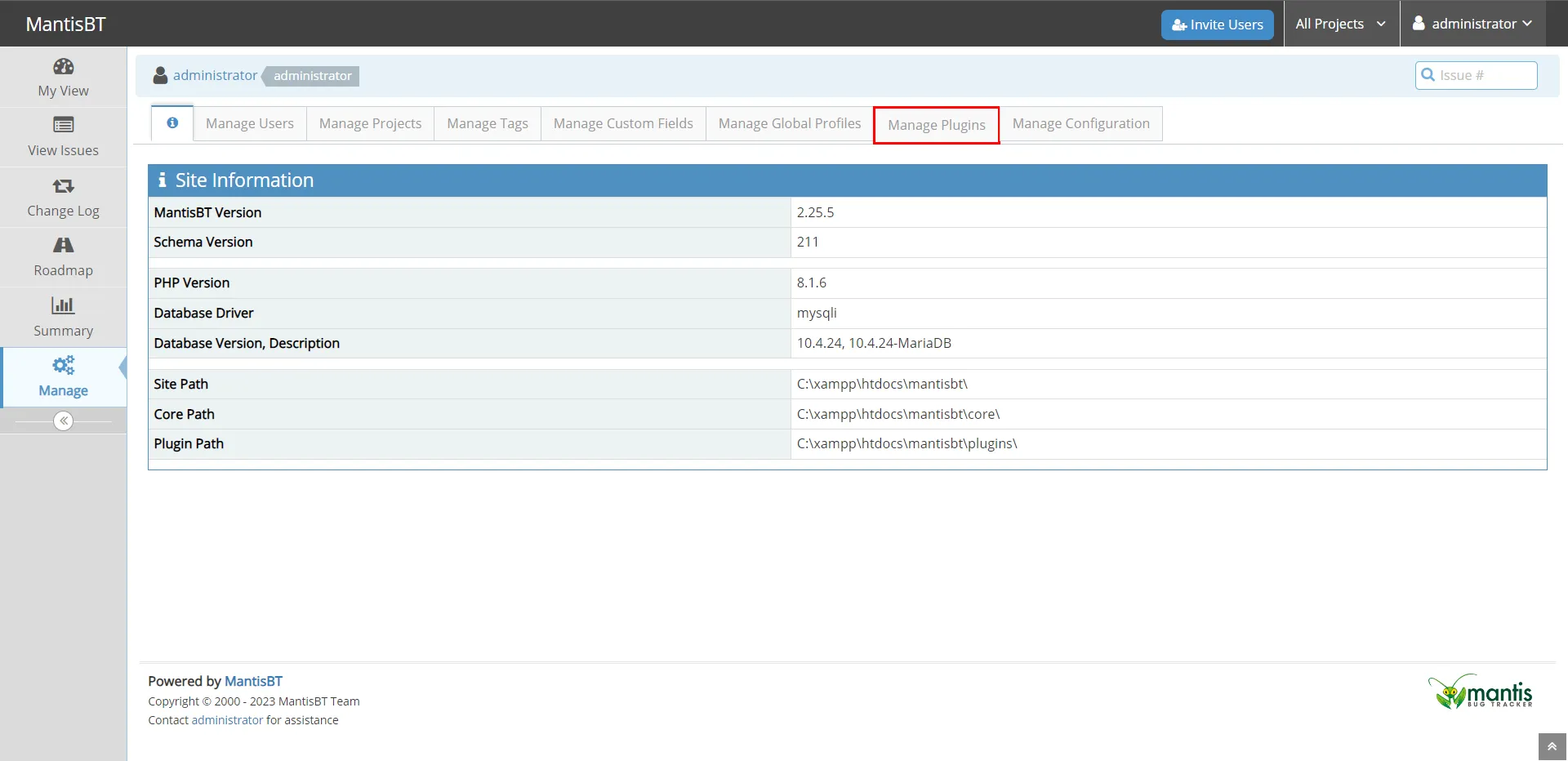Open the info icon tab
Screen dimensions: 1568x761
pos(172,122)
